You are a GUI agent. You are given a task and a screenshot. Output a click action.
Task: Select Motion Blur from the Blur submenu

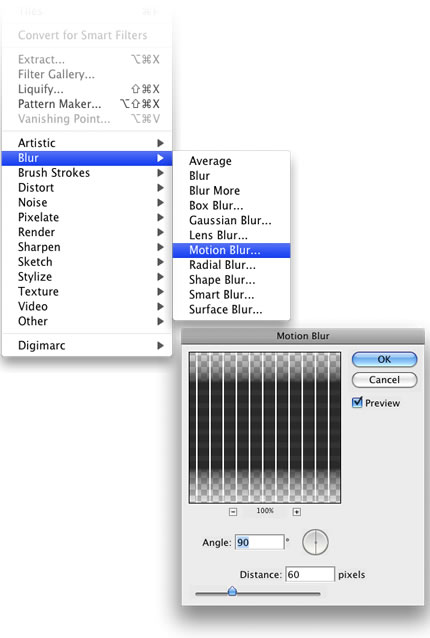[231, 250]
